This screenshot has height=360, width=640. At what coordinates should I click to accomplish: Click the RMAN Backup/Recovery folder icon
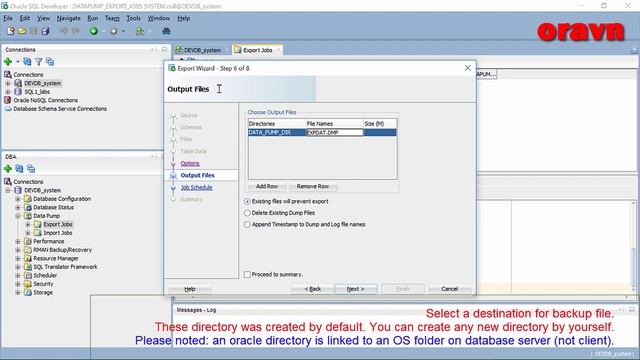click(28, 250)
